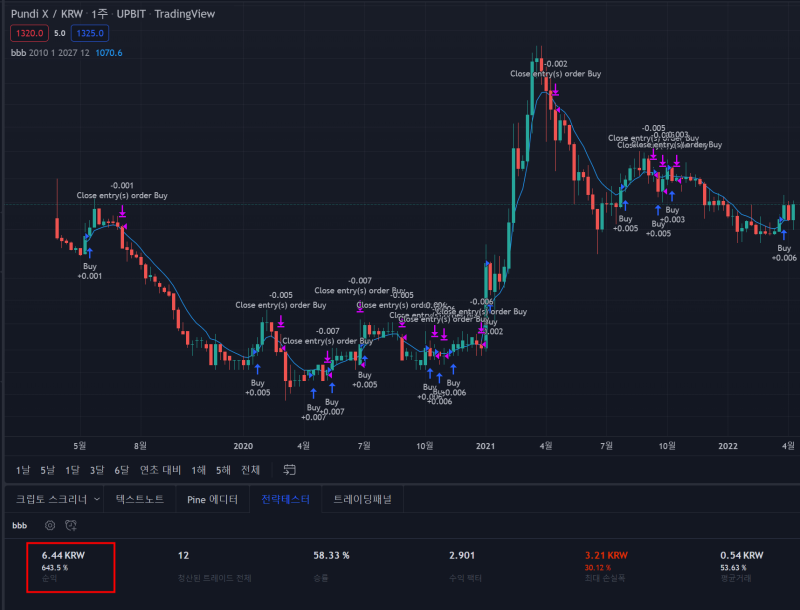Click the 0.54 KRW average trade value
Image resolution: width=800 pixels, height=610 pixels.
742,555
